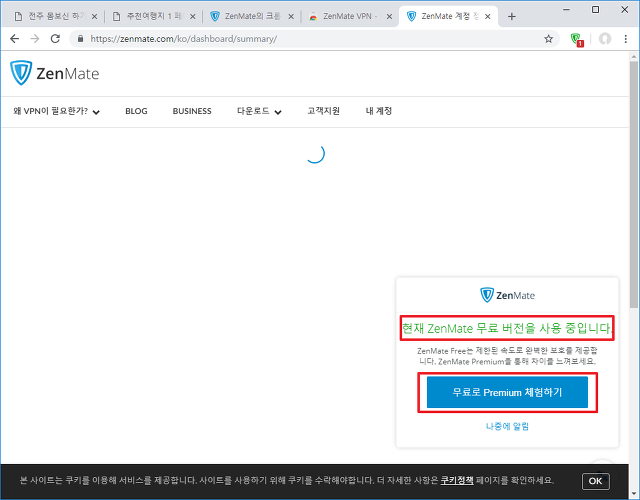The height and width of the screenshot is (500, 640).
Task: Click the green 무료 버전 status text
Action: (507, 328)
